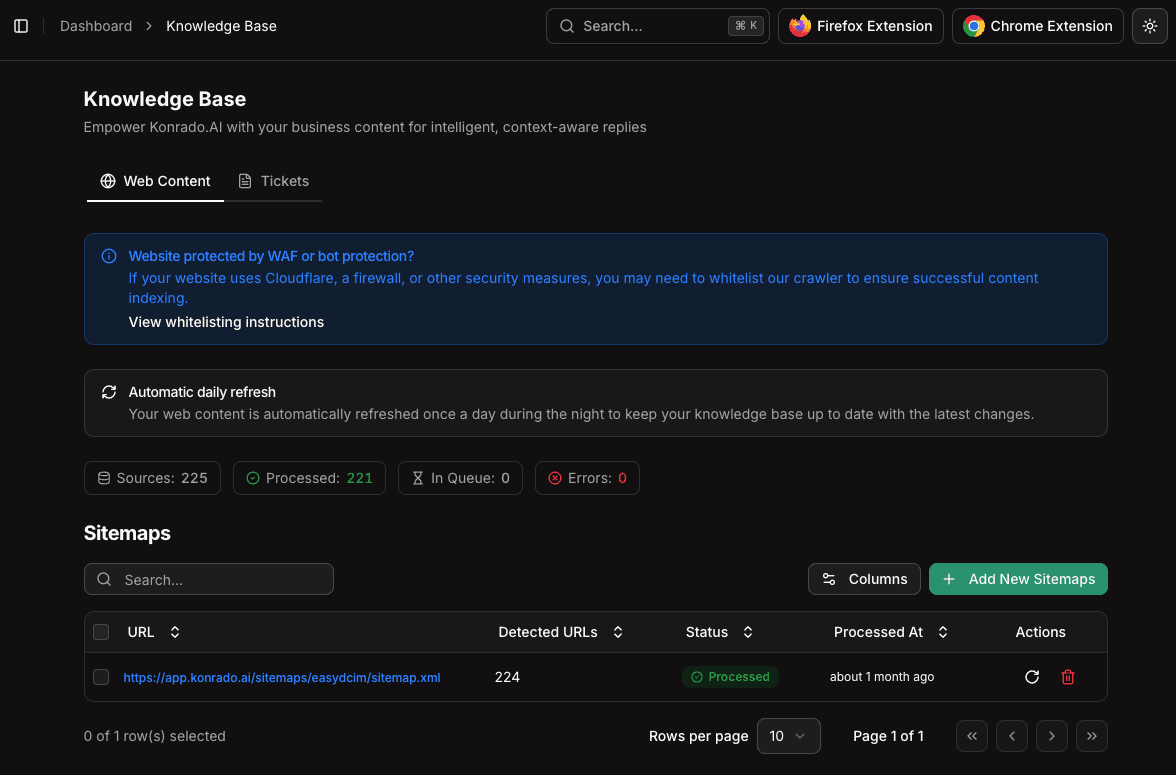Click the green Processed status badge

click(730, 677)
